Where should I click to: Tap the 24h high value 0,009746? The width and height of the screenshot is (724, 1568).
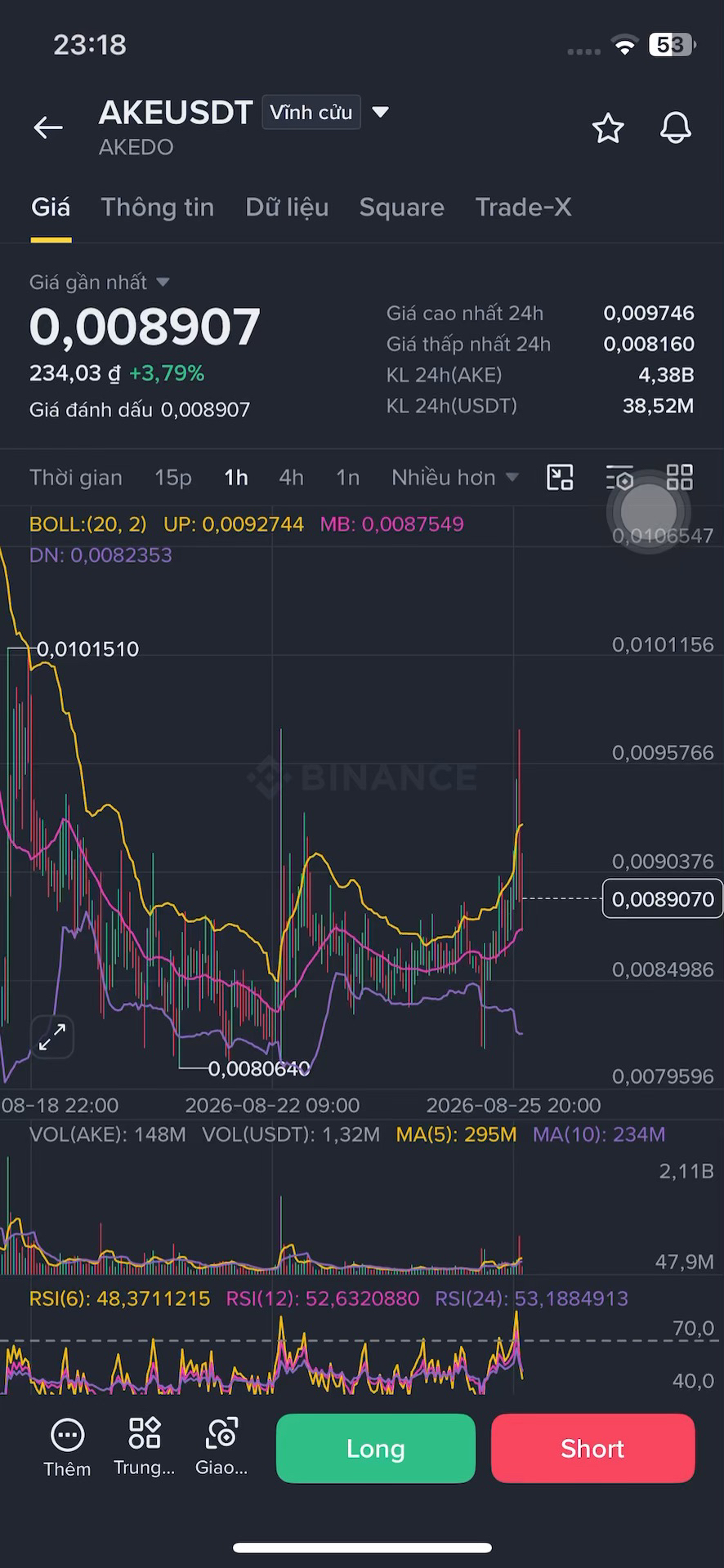click(649, 313)
